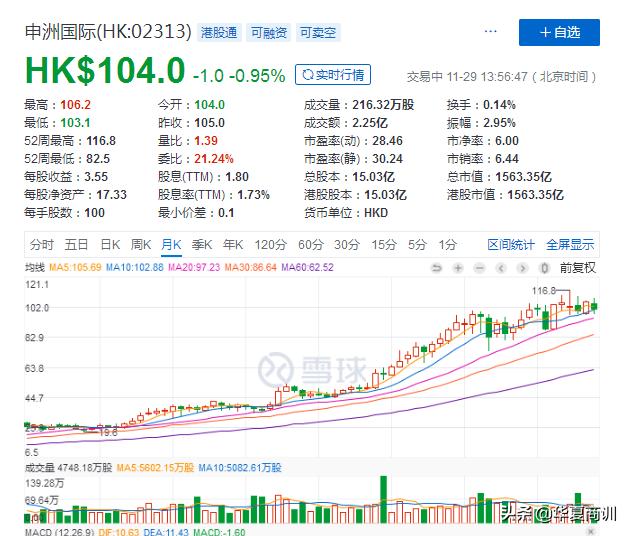This screenshot has width=631, height=536.
Task: Switch to the 15分 chart tab
Action: pyautogui.click(x=384, y=244)
